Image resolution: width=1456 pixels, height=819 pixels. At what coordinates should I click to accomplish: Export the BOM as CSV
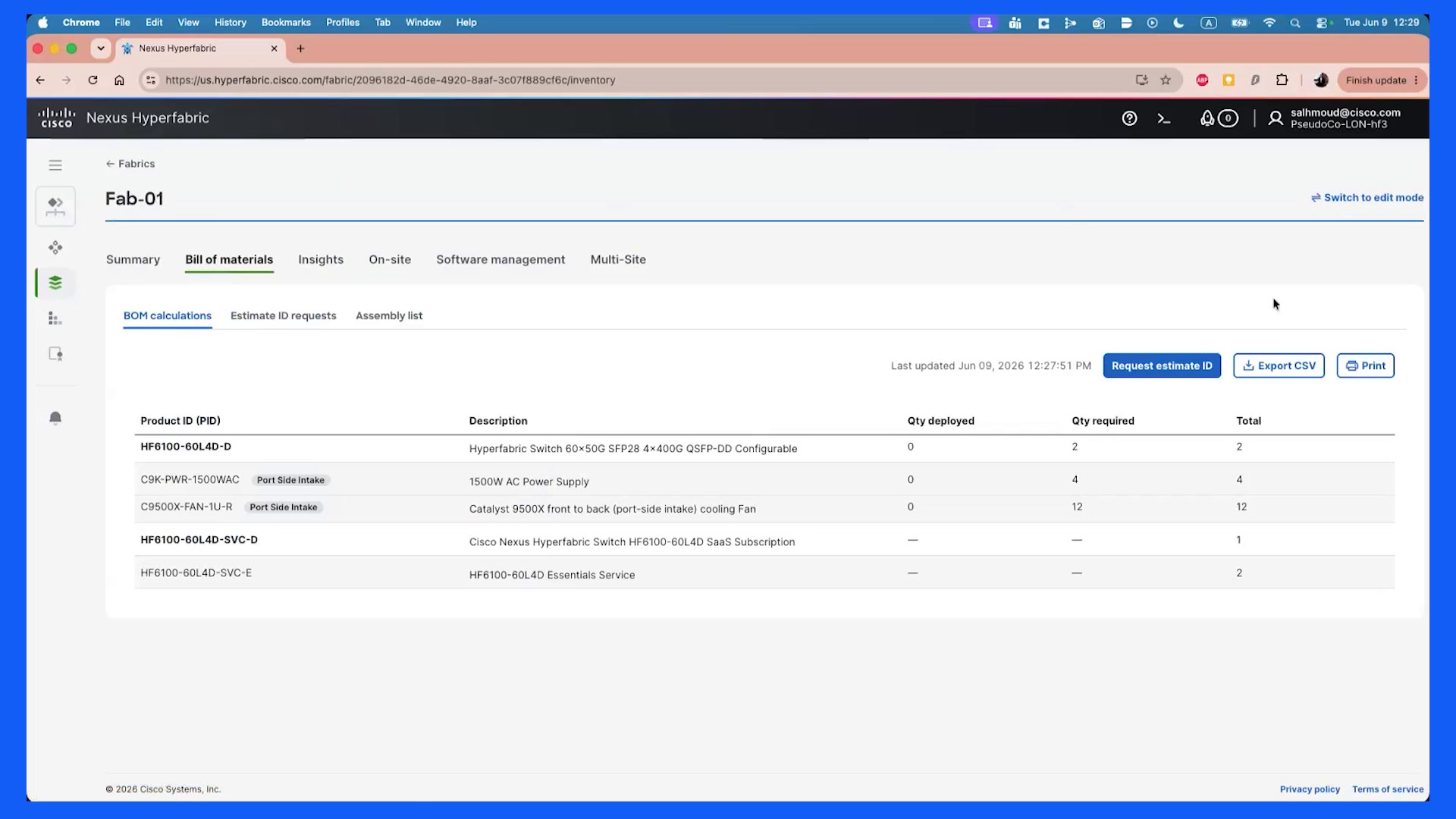point(1279,366)
